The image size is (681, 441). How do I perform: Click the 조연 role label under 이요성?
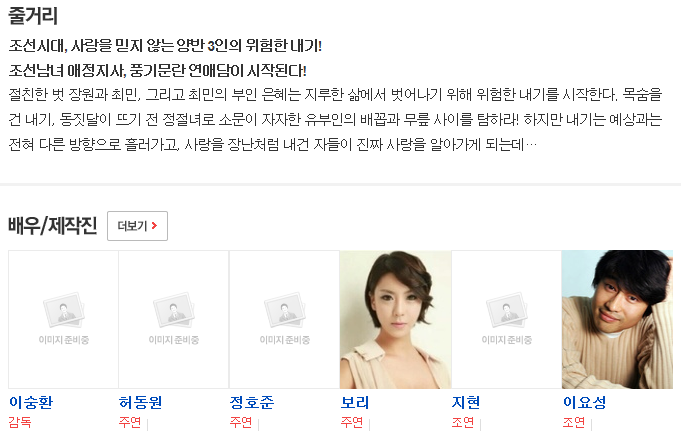(x=574, y=422)
